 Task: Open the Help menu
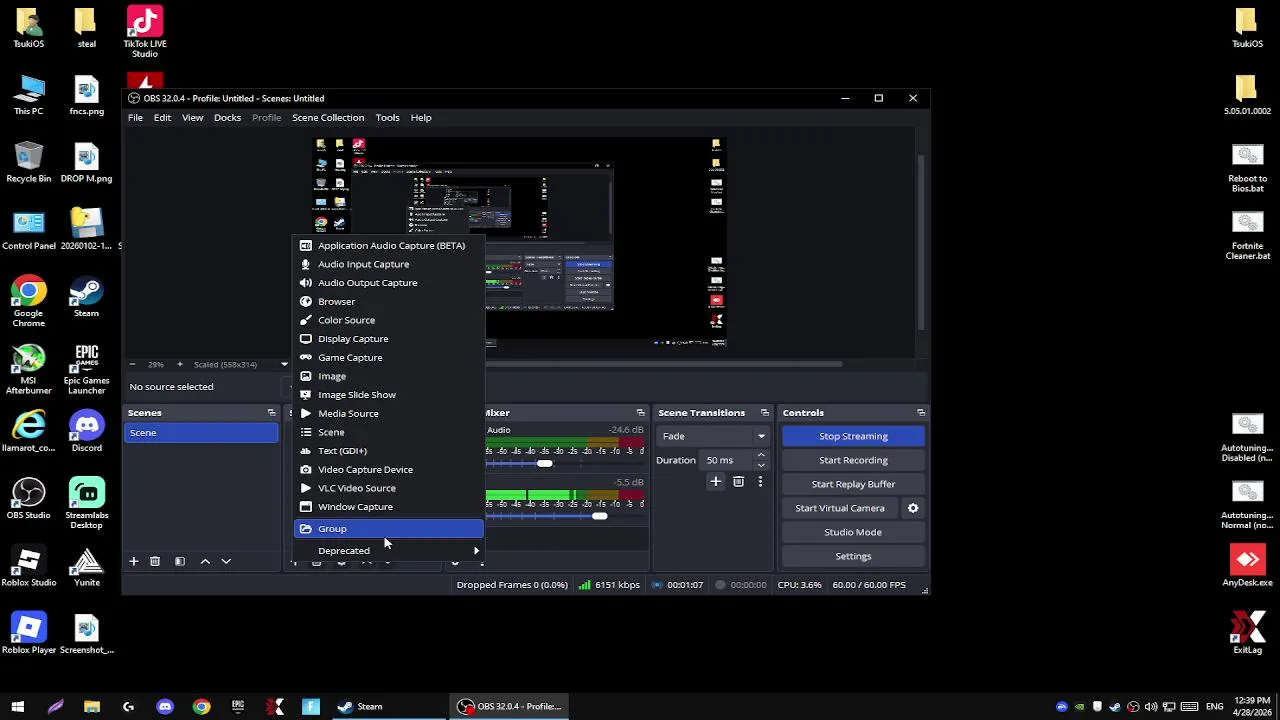point(421,118)
